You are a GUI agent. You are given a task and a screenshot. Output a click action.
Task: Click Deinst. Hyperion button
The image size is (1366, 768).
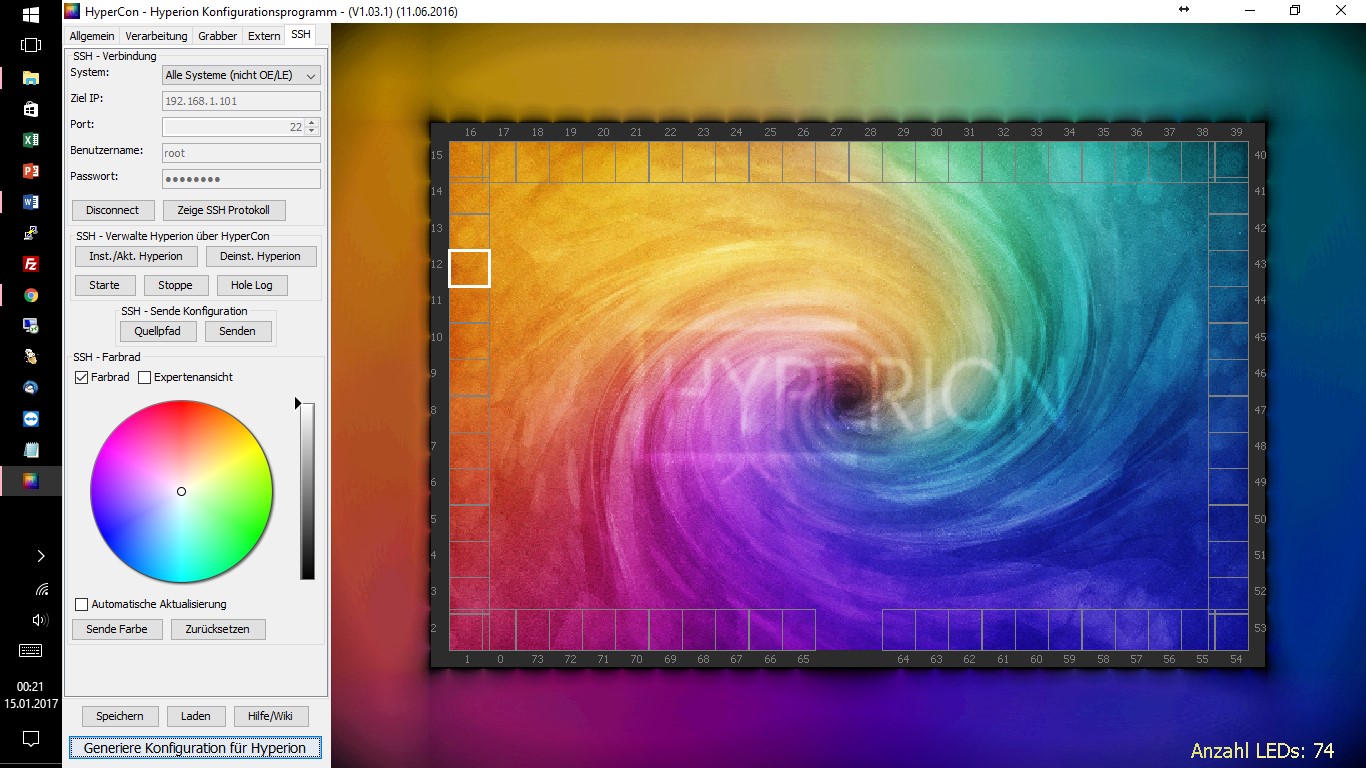click(261, 256)
